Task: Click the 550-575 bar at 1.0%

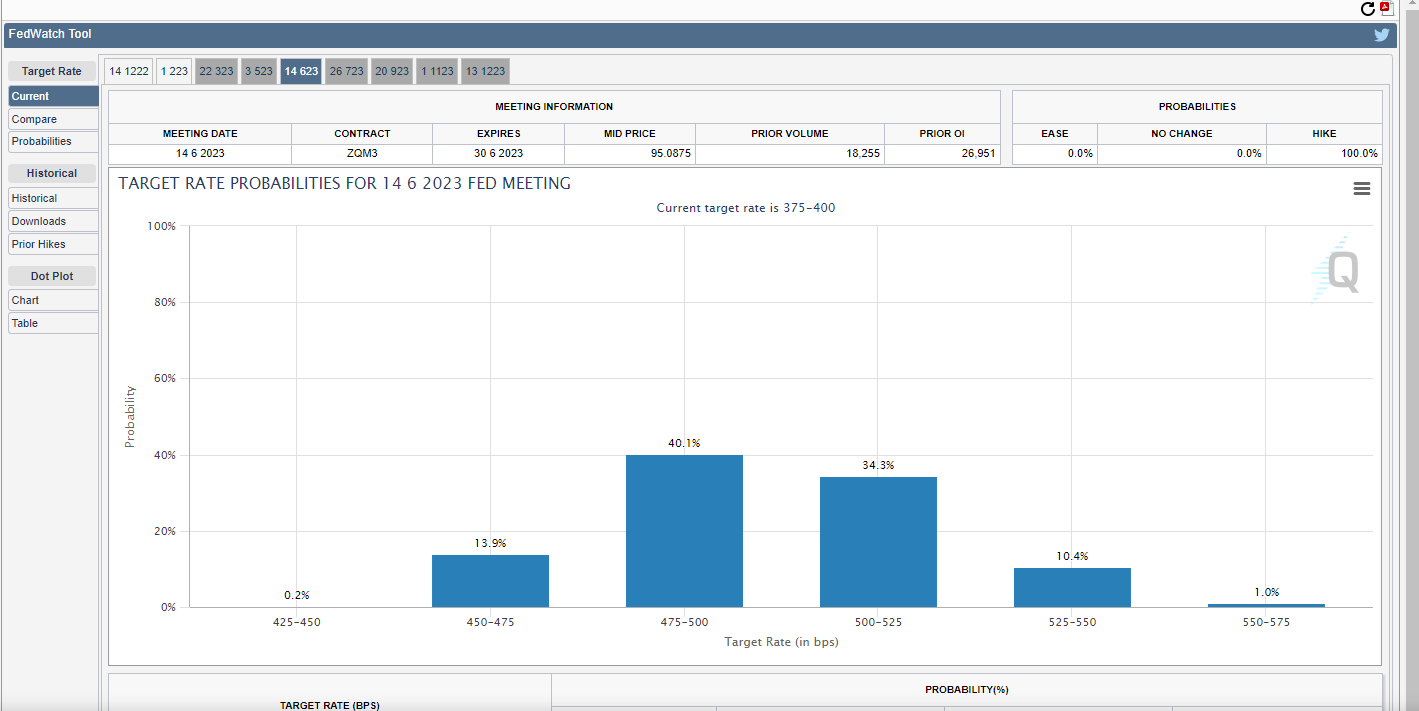Action: point(1266,605)
